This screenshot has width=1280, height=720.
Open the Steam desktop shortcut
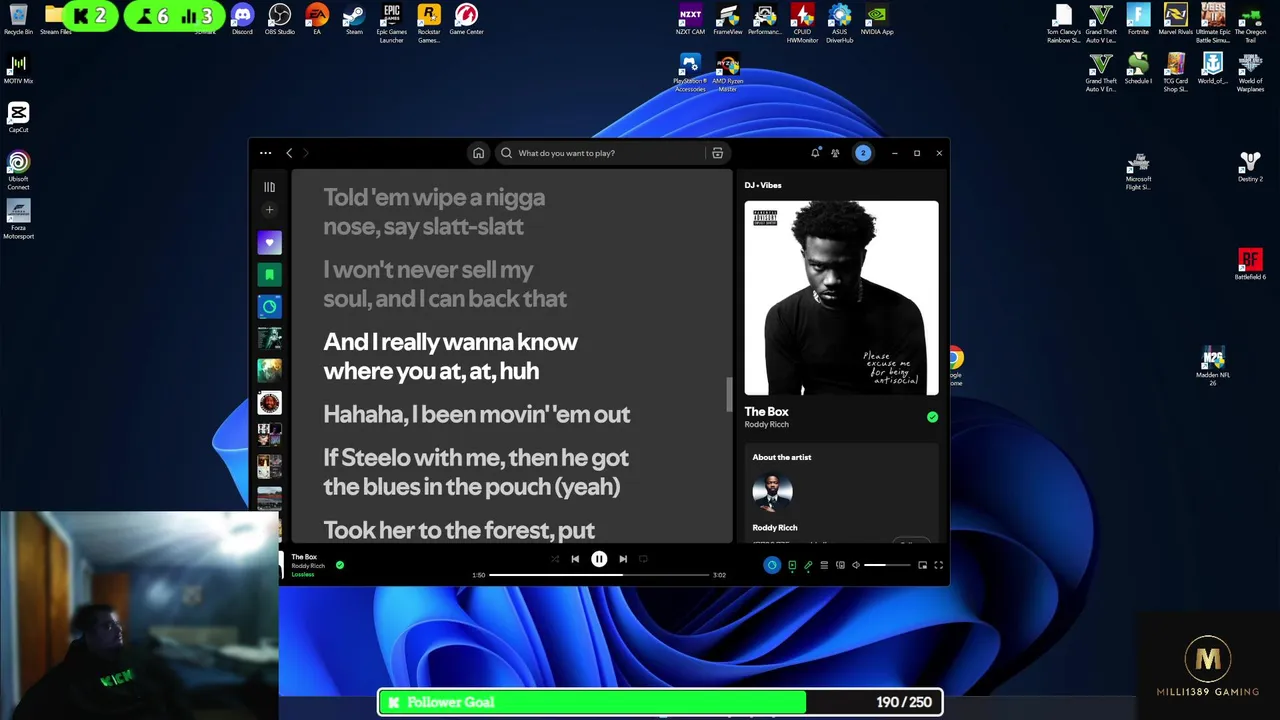click(x=354, y=19)
